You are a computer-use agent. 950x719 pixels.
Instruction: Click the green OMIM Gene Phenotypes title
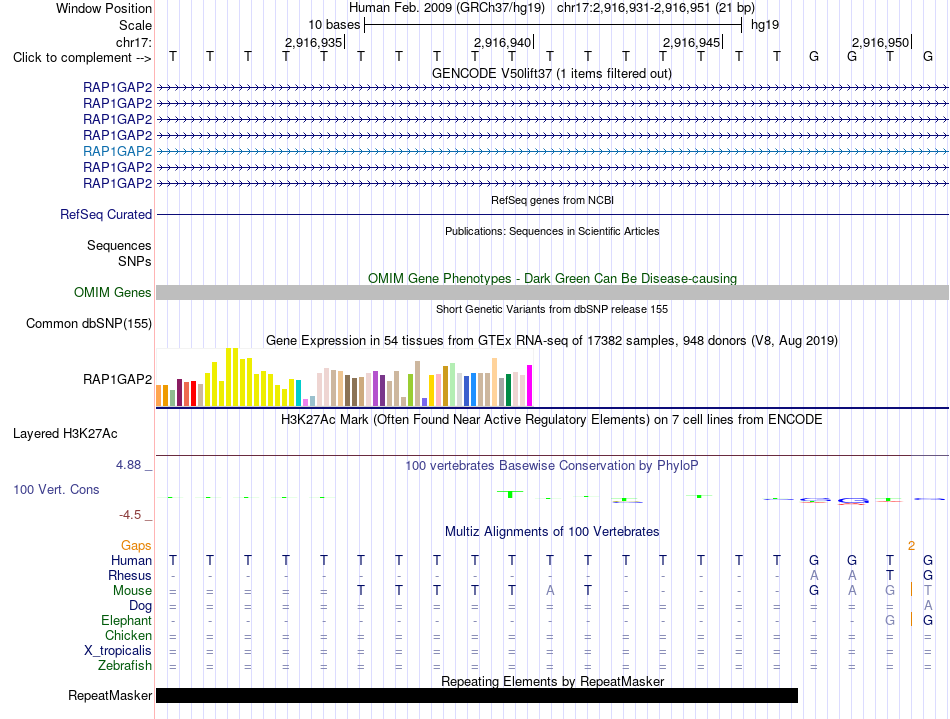(553, 279)
